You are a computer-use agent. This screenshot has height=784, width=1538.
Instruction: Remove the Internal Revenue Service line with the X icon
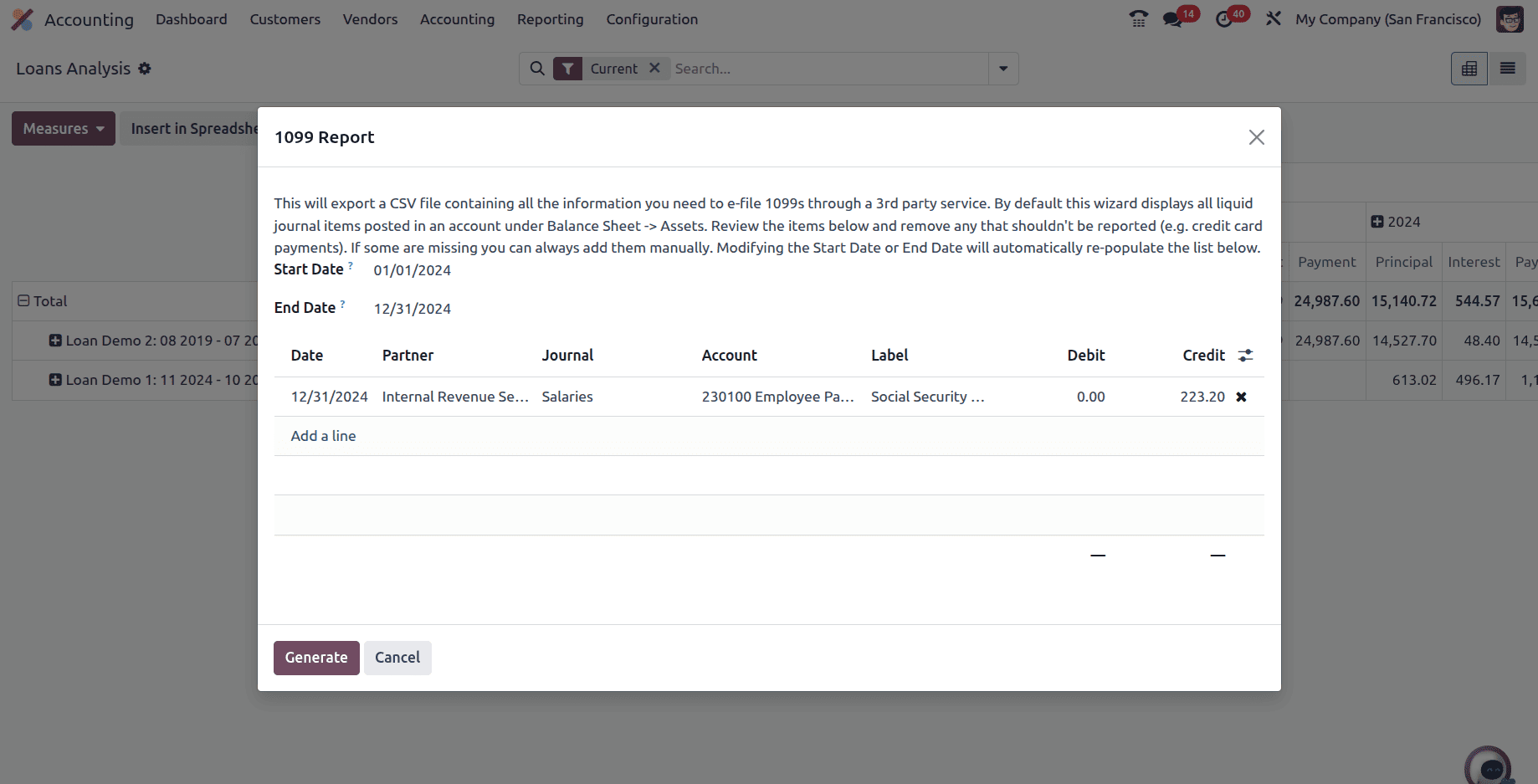click(1241, 397)
